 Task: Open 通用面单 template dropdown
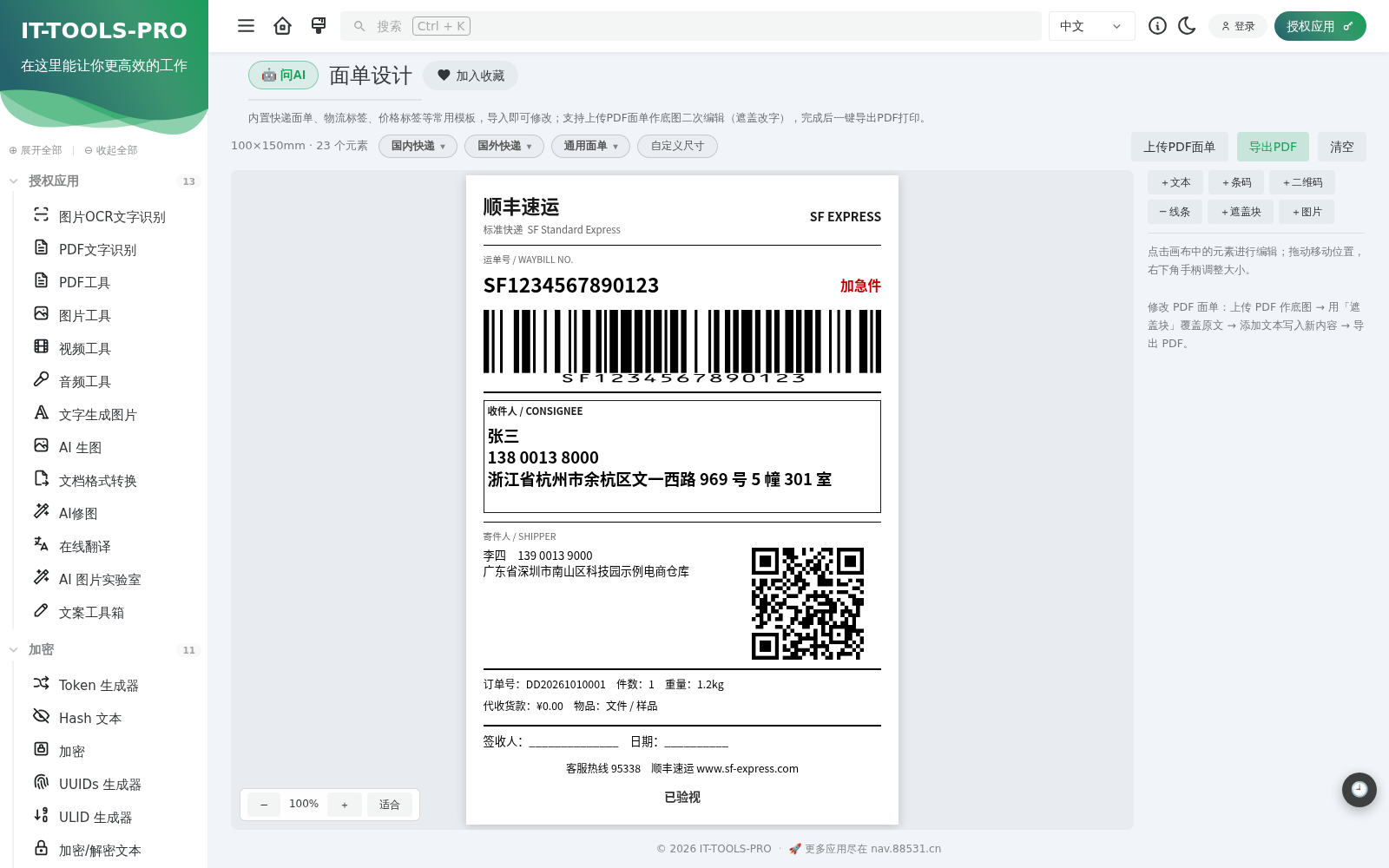click(590, 146)
